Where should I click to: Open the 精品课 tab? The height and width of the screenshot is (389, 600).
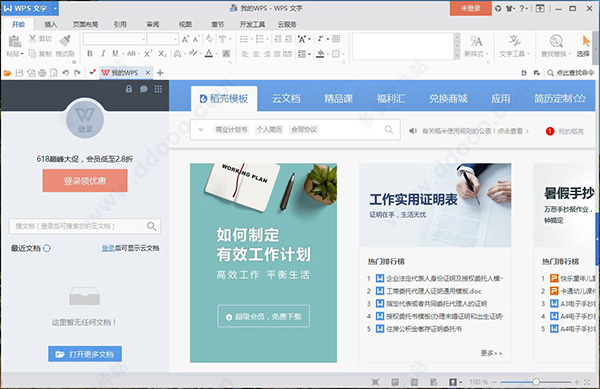339,99
